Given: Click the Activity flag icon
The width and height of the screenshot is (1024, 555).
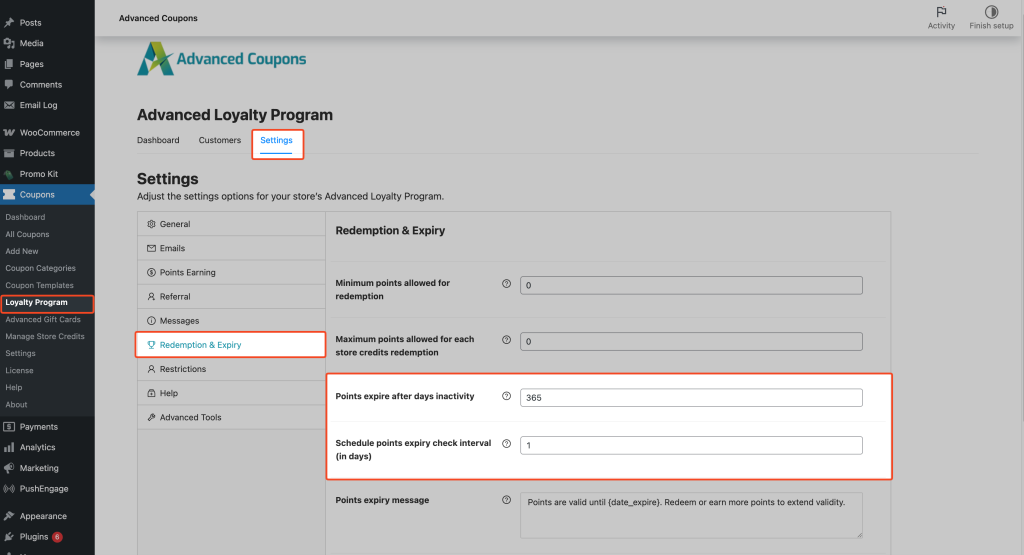Looking at the screenshot, I should click(x=941, y=12).
